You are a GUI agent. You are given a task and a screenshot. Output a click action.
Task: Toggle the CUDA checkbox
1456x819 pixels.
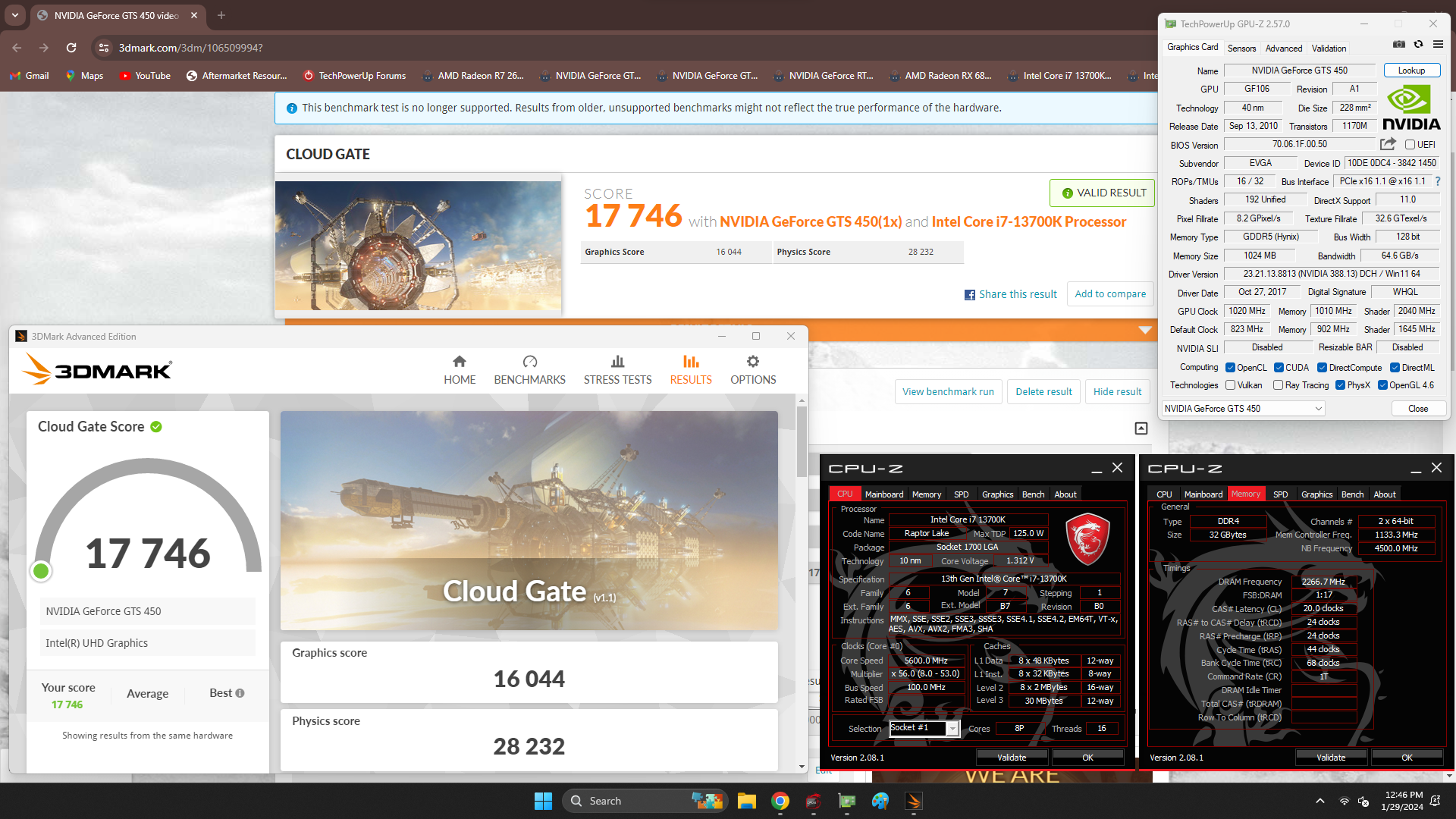click(1279, 367)
